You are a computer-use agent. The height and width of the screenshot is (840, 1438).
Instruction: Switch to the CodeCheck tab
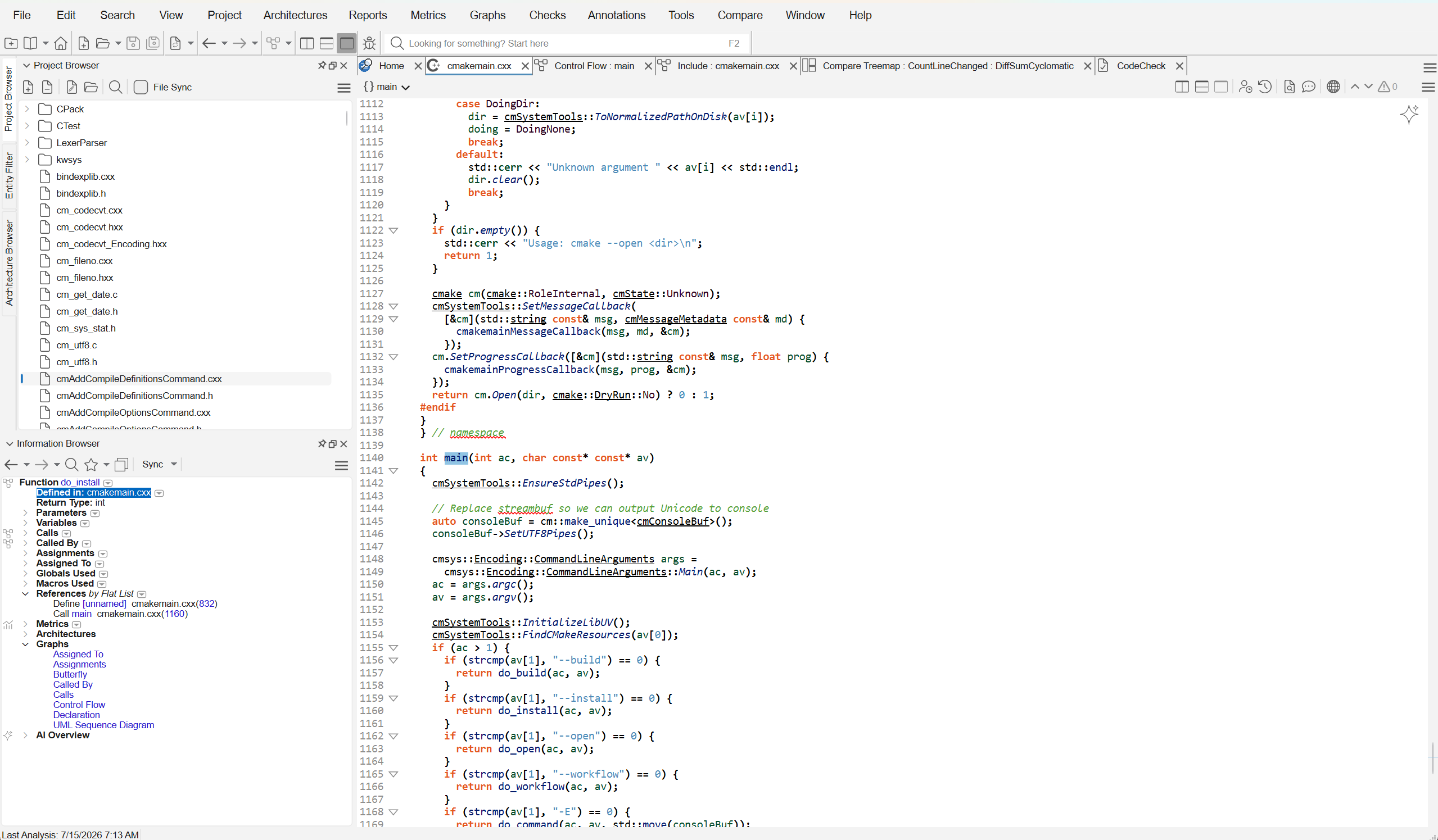coord(1141,66)
